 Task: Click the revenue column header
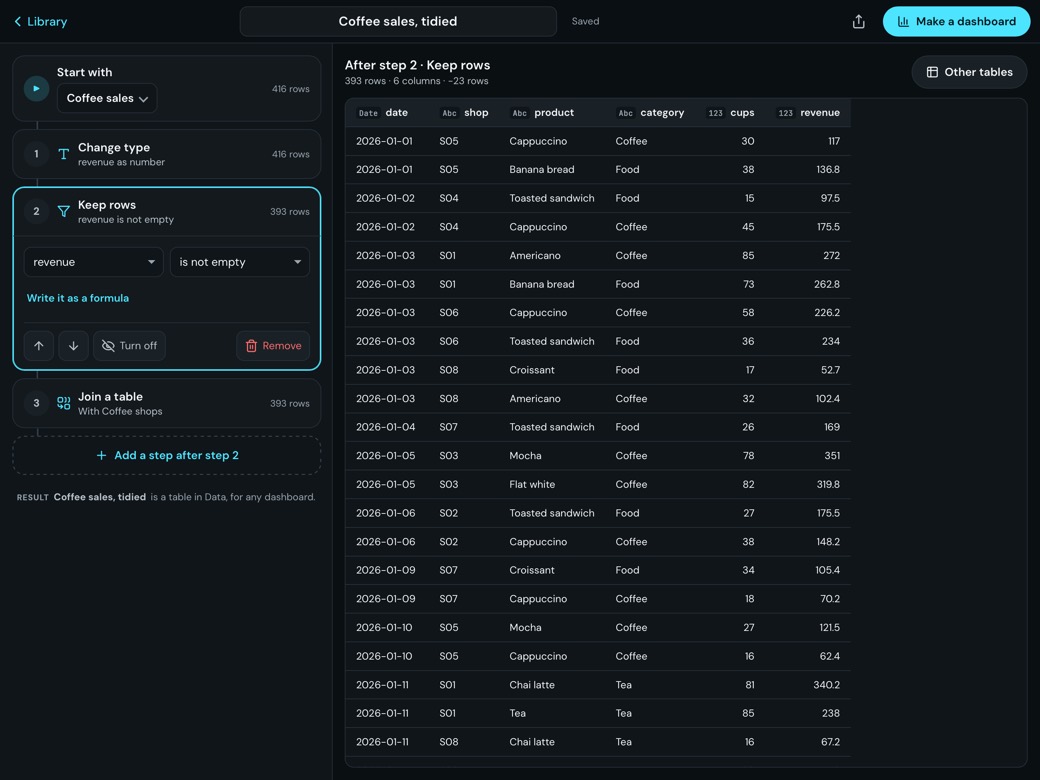click(x=809, y=113)
